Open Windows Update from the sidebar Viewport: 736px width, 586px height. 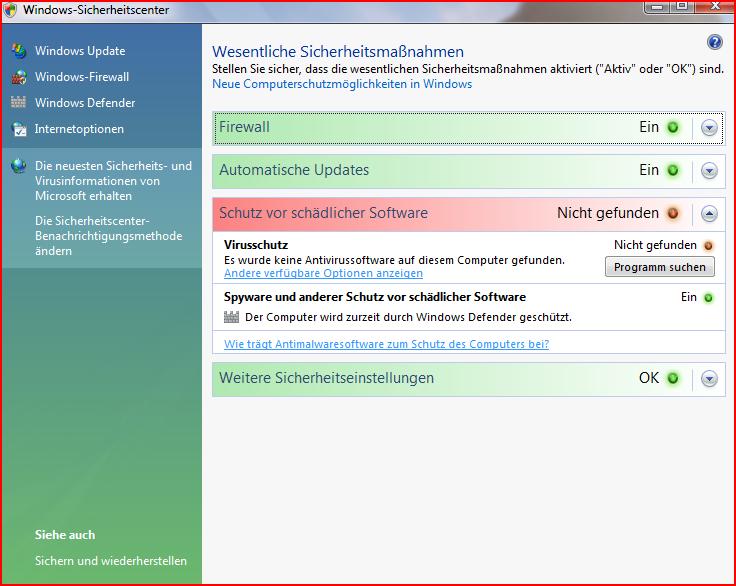80,51
